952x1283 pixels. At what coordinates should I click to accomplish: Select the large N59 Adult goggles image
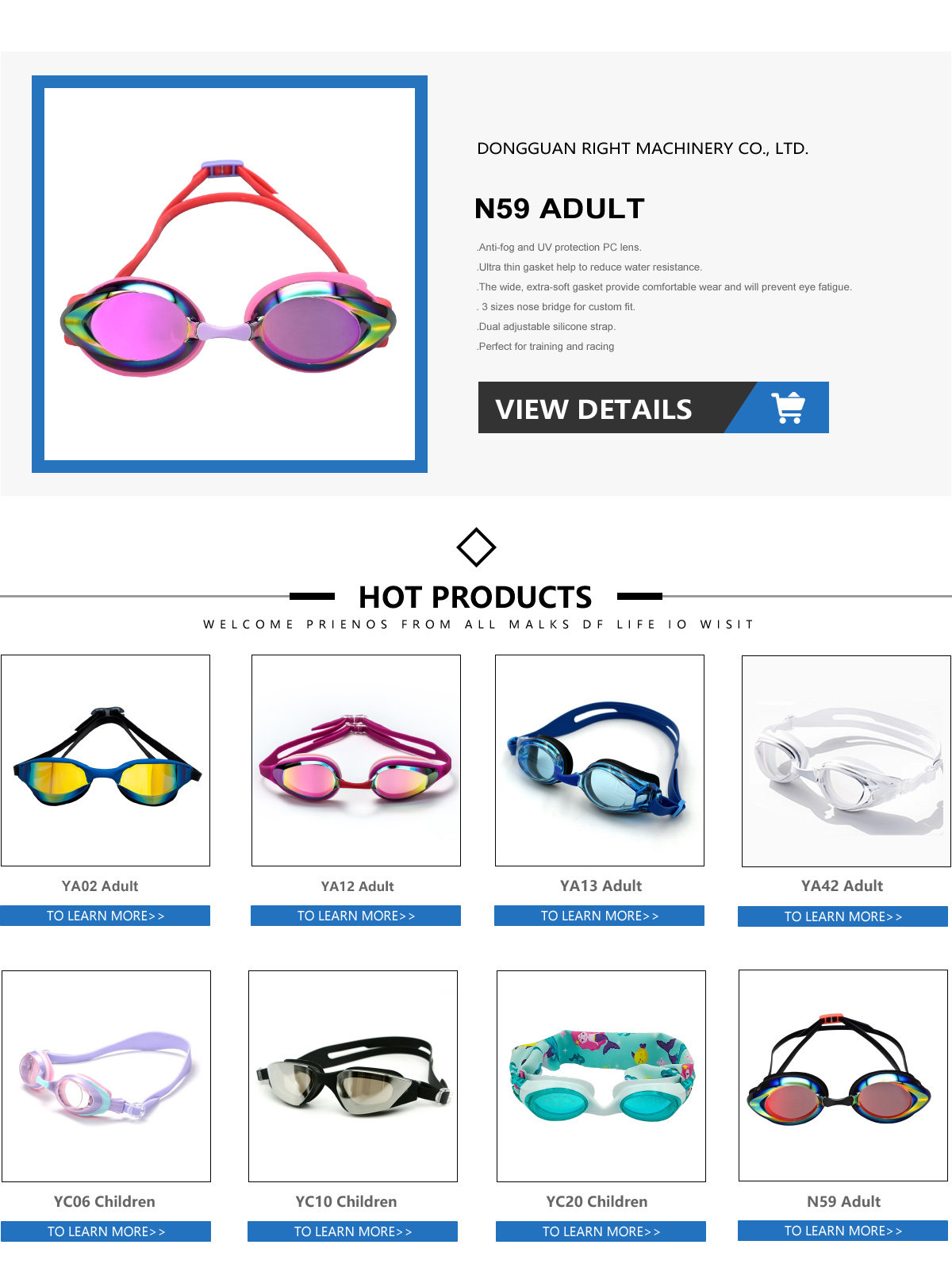click(x=229, y=274)
